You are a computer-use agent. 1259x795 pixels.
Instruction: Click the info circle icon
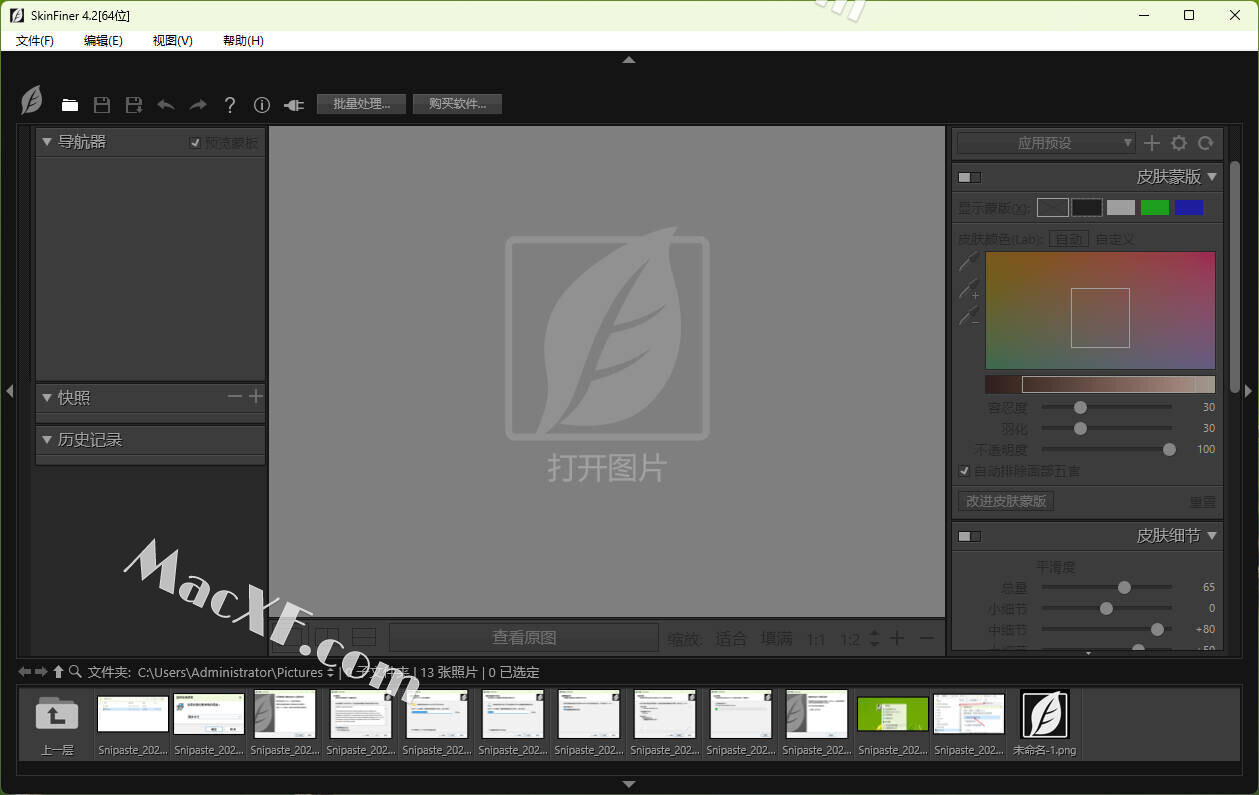pos(262,105)
